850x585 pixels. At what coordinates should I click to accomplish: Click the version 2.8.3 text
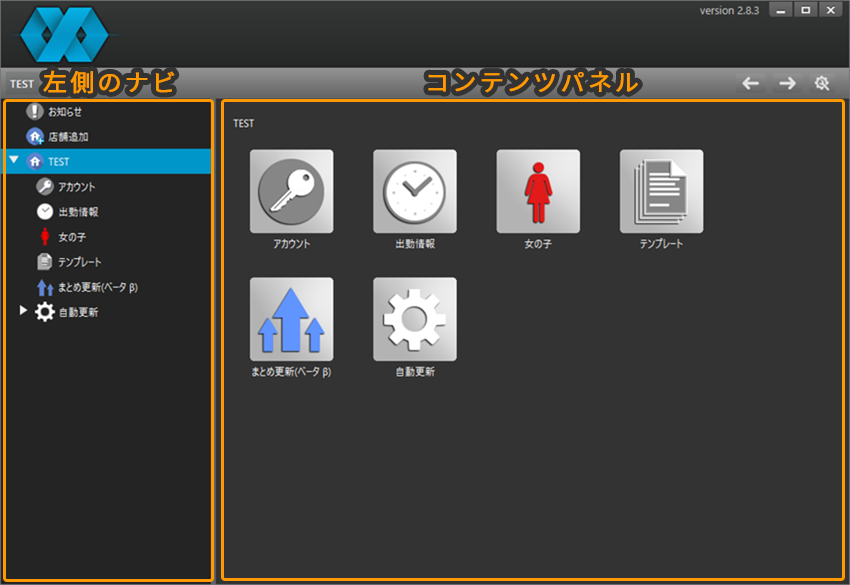(729, 10)
